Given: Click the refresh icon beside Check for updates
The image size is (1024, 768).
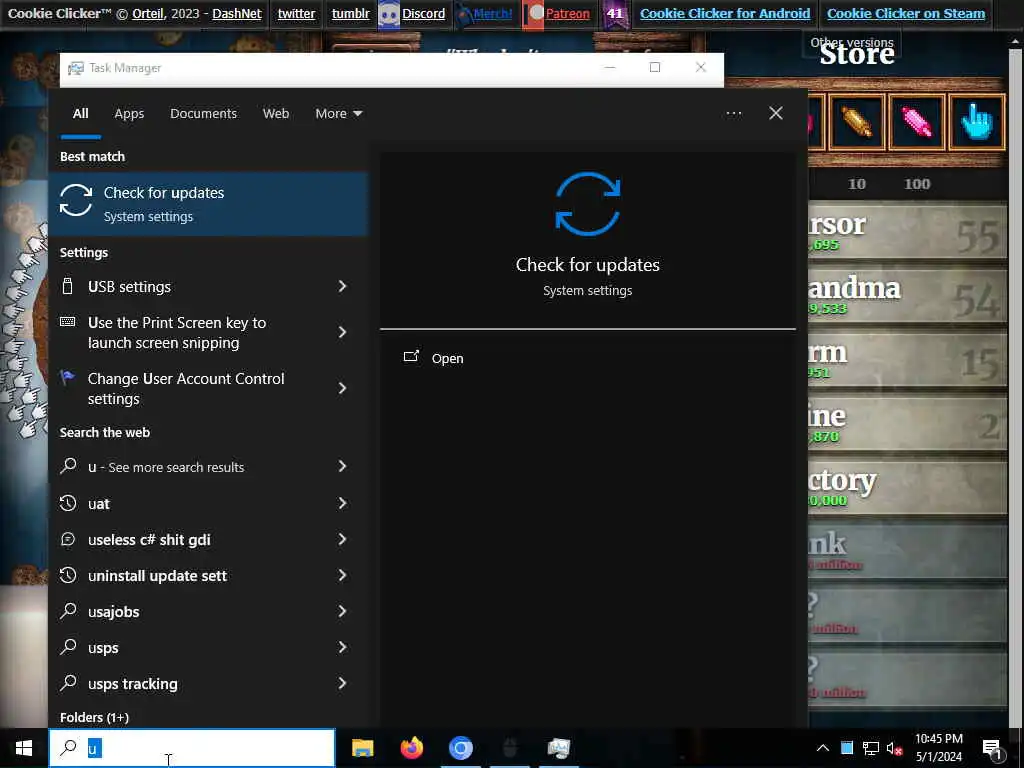Looking at the screenshot, I should point(76,200).
